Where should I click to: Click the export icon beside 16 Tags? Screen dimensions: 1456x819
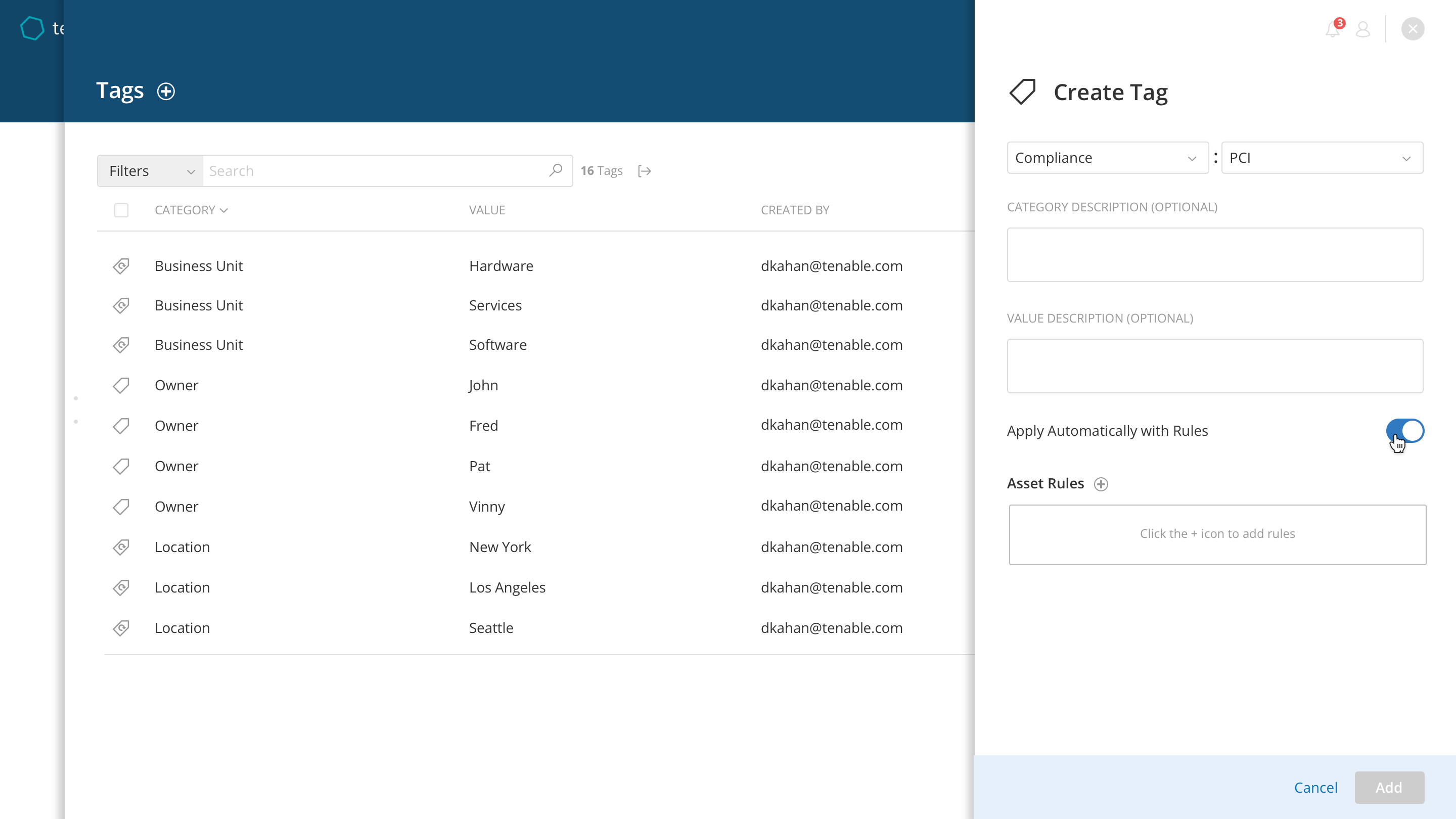(645, 171)
